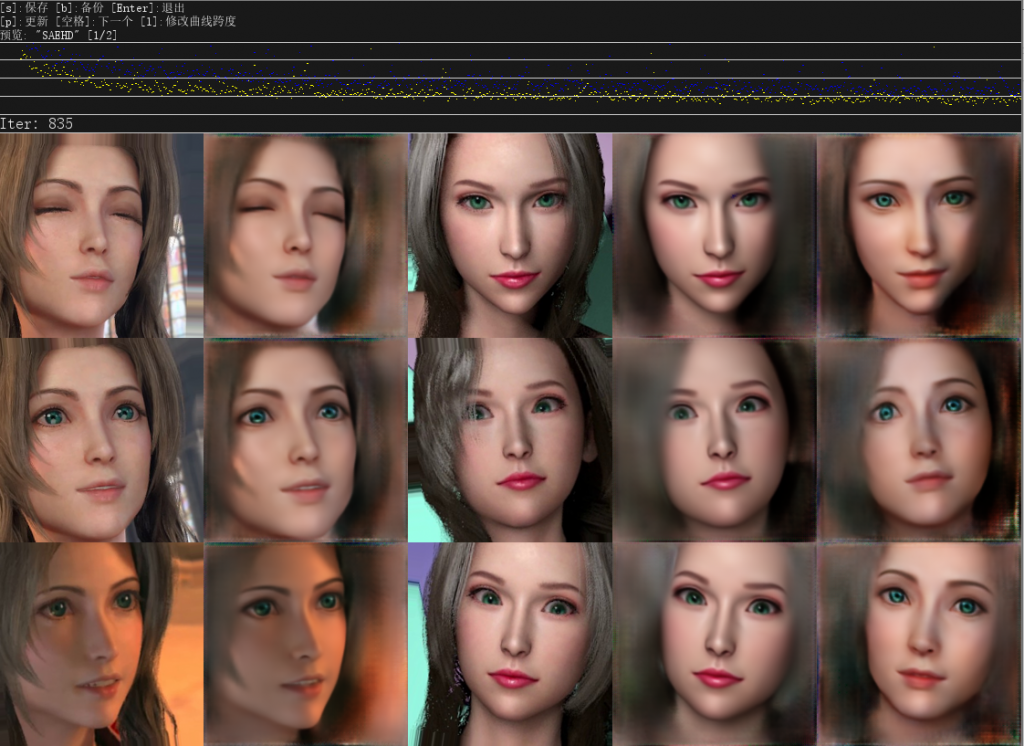The height and width of the screenshot is (746, 1024).
Task: Select the sharp closed-eyes source face, top row
Action: coord(102,235)
